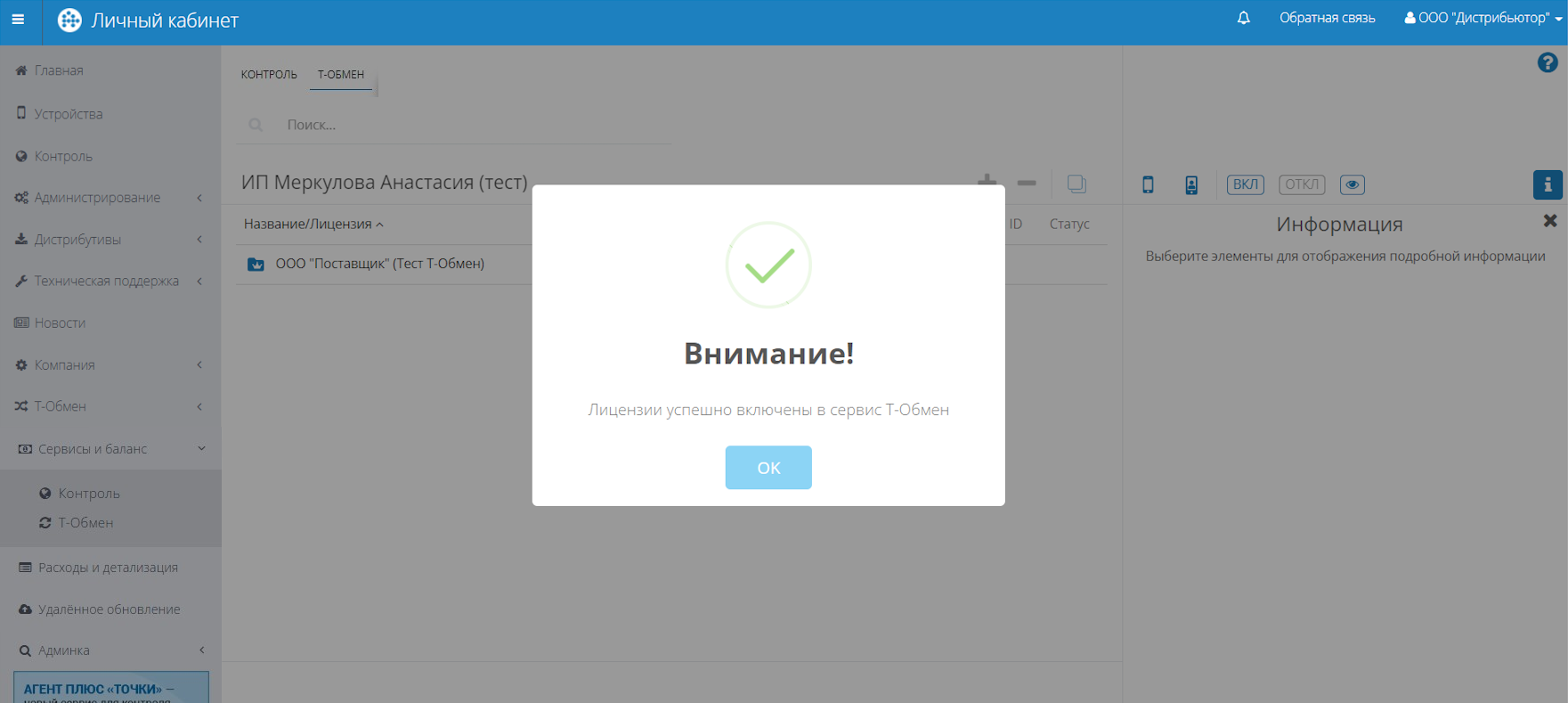Toggle the eye visibility button

1352,184
